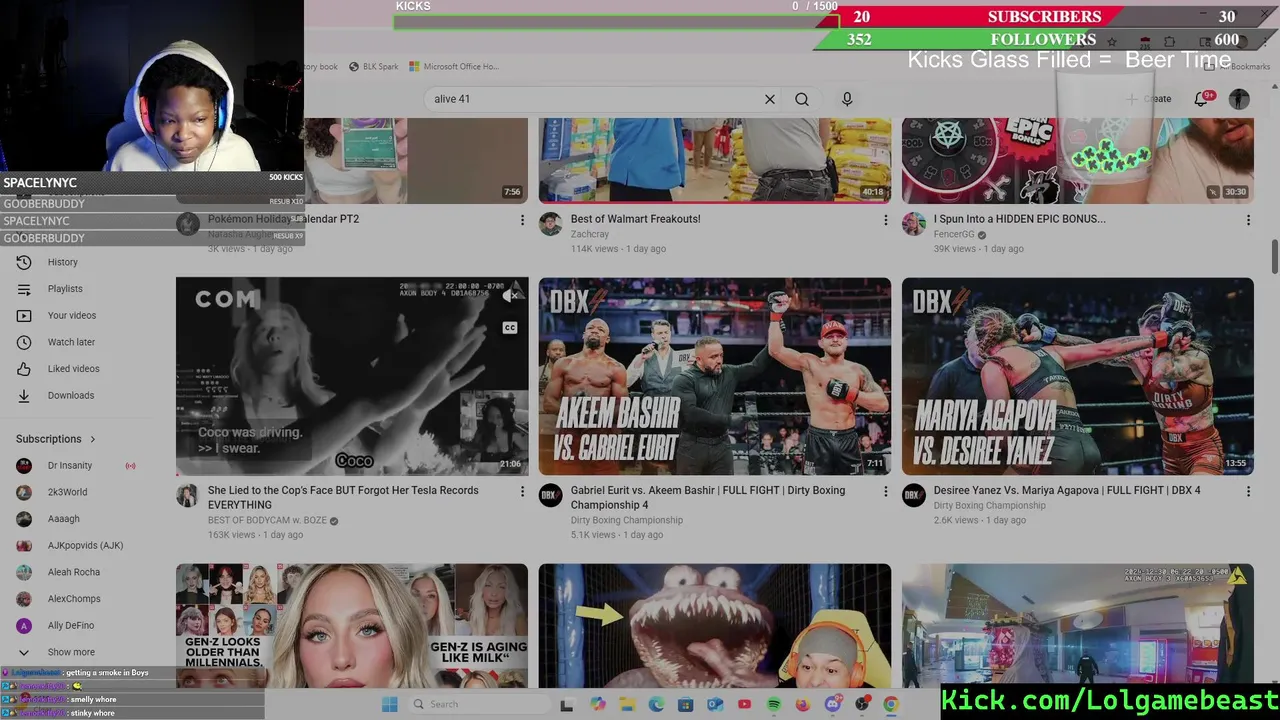The image size is (1280, 720).
Task: Open BEST OF BODYCAM channel avatar
Action: (187, 496)
